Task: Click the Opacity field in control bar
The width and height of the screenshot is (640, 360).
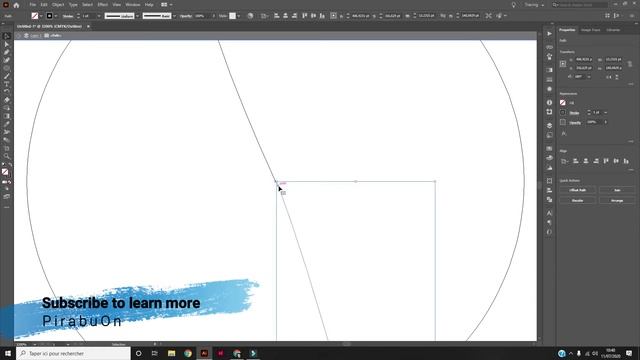Action: pyautogui.click(x=202, y=16)
